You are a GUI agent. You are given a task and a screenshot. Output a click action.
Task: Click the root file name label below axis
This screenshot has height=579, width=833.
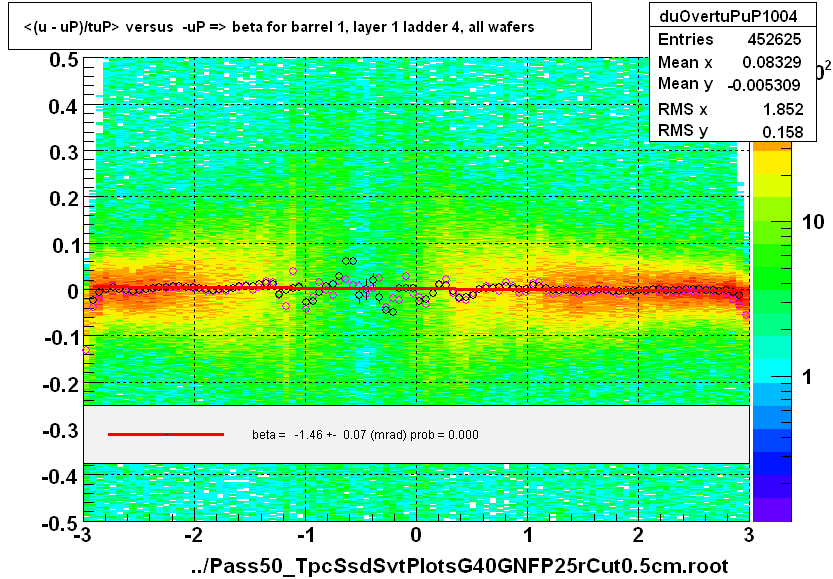460,566
